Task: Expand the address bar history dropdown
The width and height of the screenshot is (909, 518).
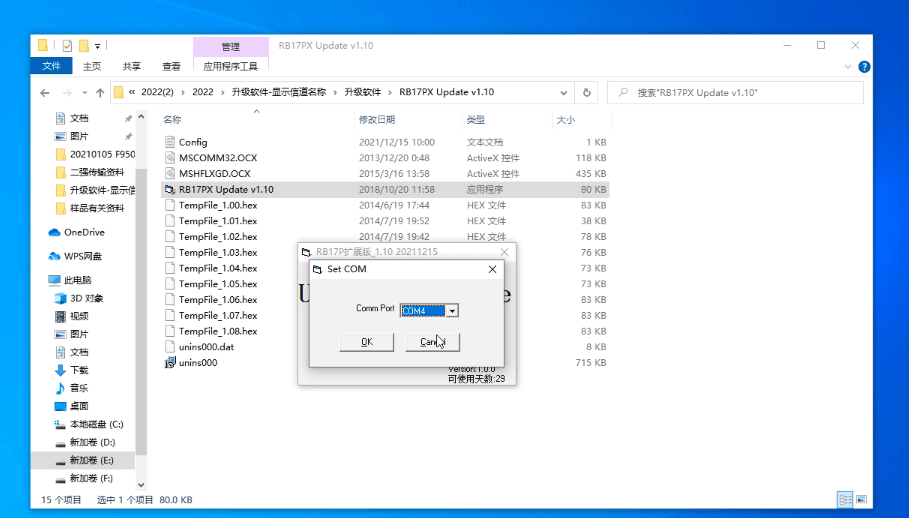Action: [x=563, y=92]
